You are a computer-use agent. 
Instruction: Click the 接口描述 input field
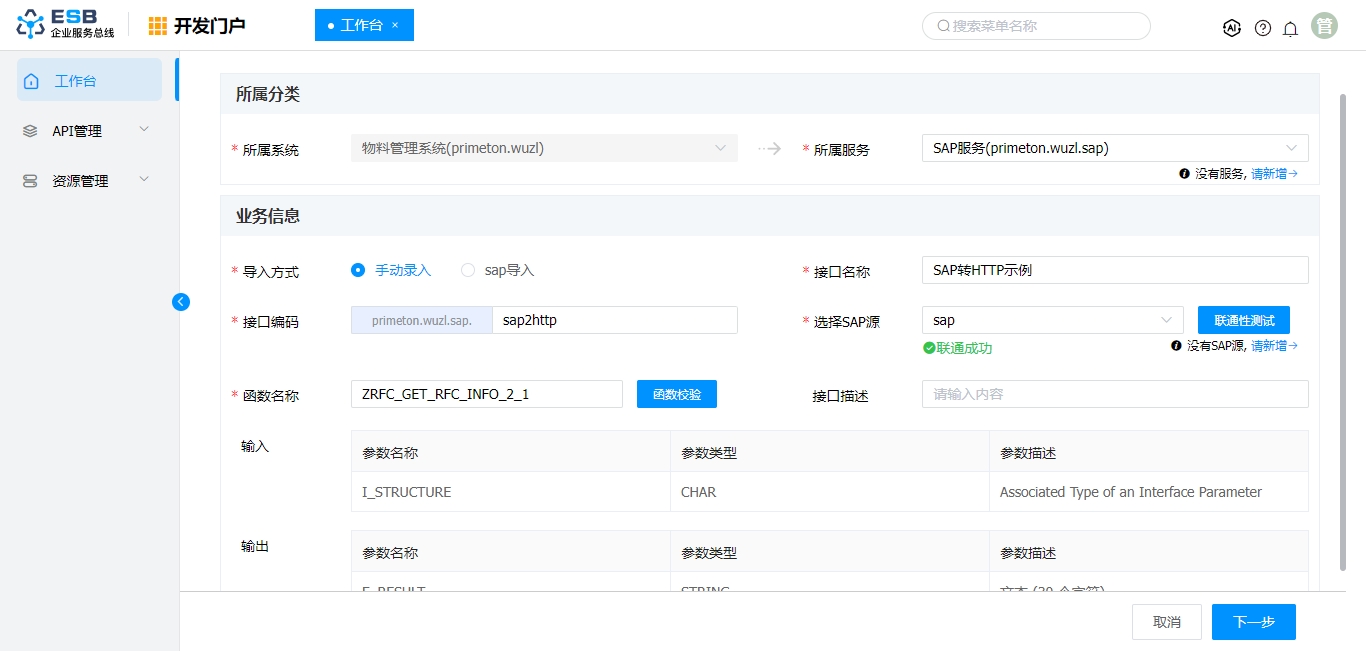[x=1114, y=394]
